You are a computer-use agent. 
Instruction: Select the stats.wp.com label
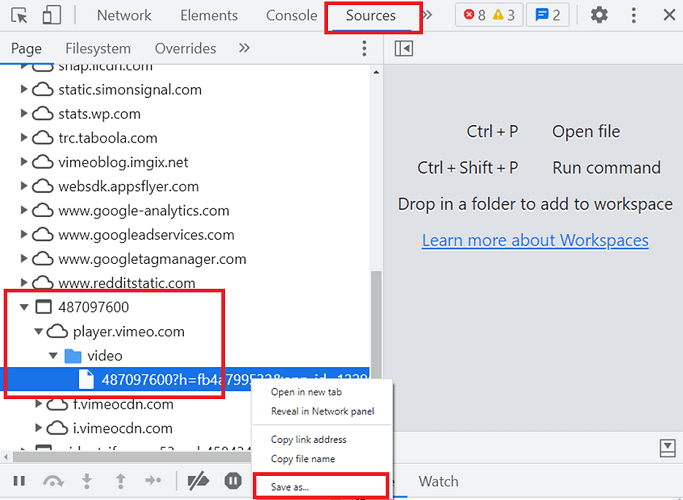point(99,114)
